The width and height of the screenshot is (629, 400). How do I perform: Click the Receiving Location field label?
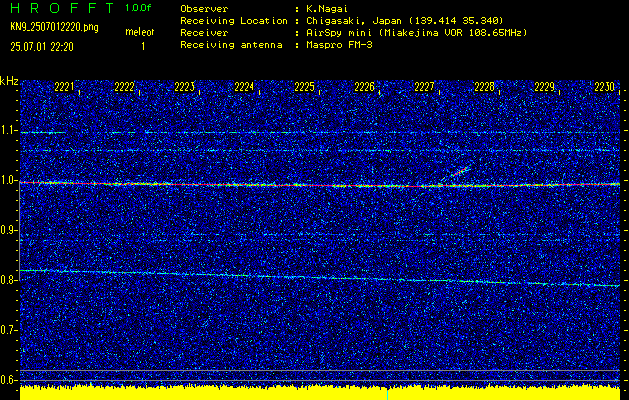point(234,21)
